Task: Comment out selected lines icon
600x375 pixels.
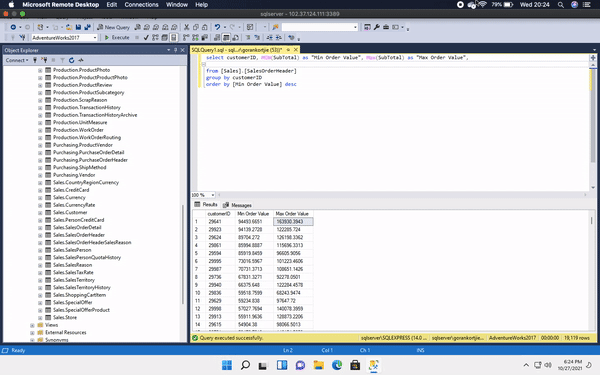Action: point(248,38)
